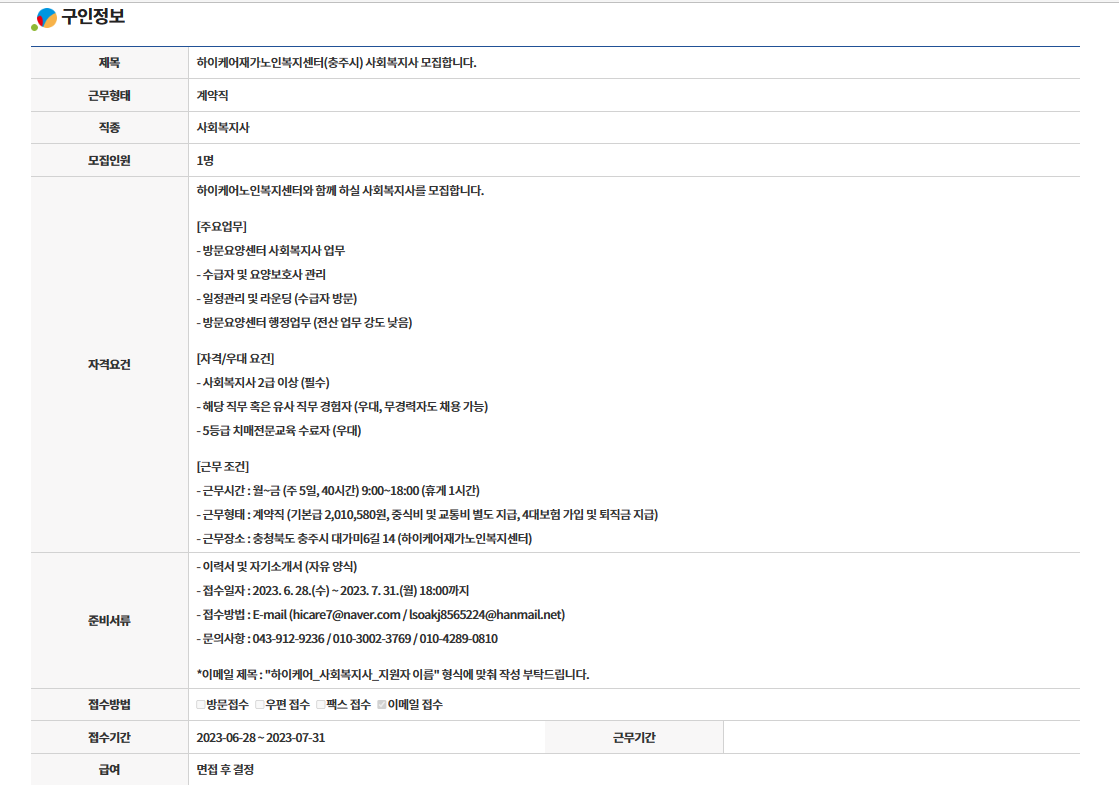The width and height of the screenshot is (1119, 785).
Task: Click the 043-912-9236 contact phone number
Action: coord(291,639)
